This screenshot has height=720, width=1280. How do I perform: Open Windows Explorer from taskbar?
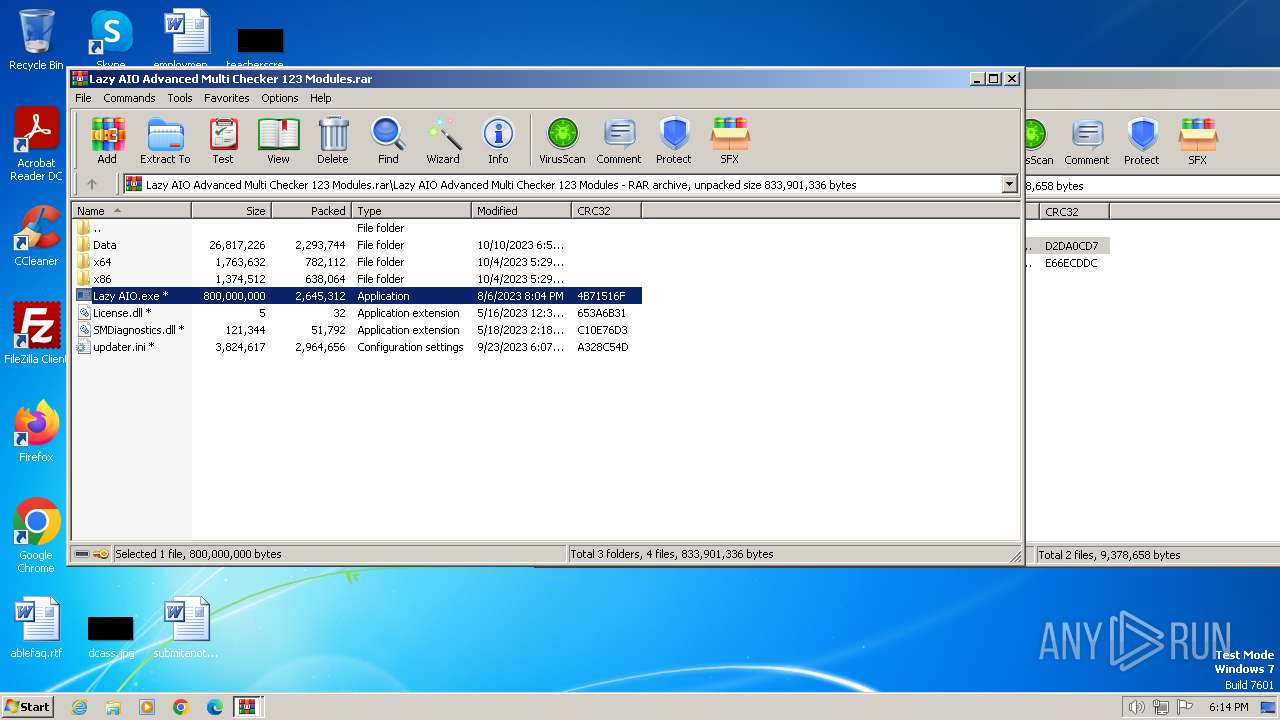[x=113, y=707]
